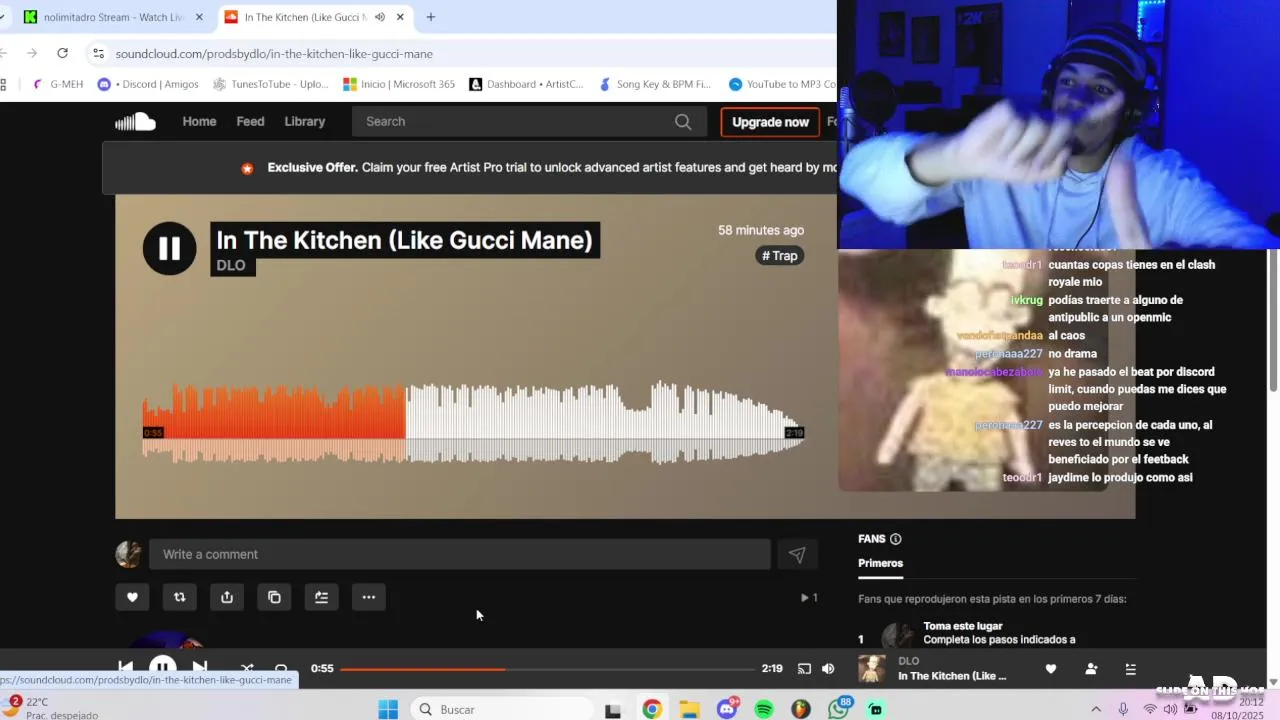This screenshot has width=1280, height=720.
Task: Click the FANS info icon
Action: pyautogui.click(x=895, y=539)
